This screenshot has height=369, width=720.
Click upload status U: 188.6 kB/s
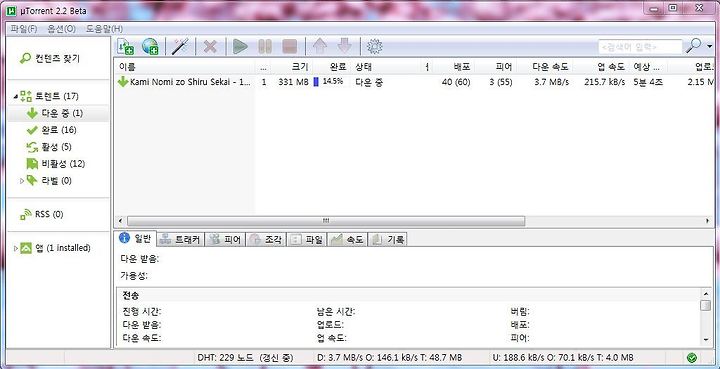(x=563, y=358)
